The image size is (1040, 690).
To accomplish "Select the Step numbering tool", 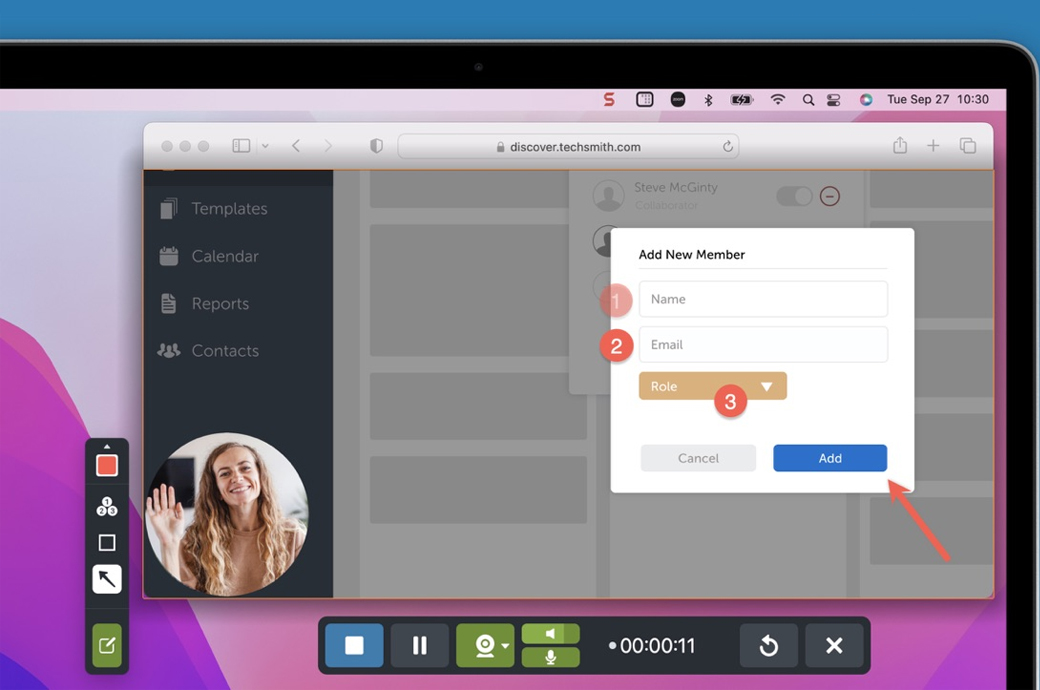I will coord(107,507).
